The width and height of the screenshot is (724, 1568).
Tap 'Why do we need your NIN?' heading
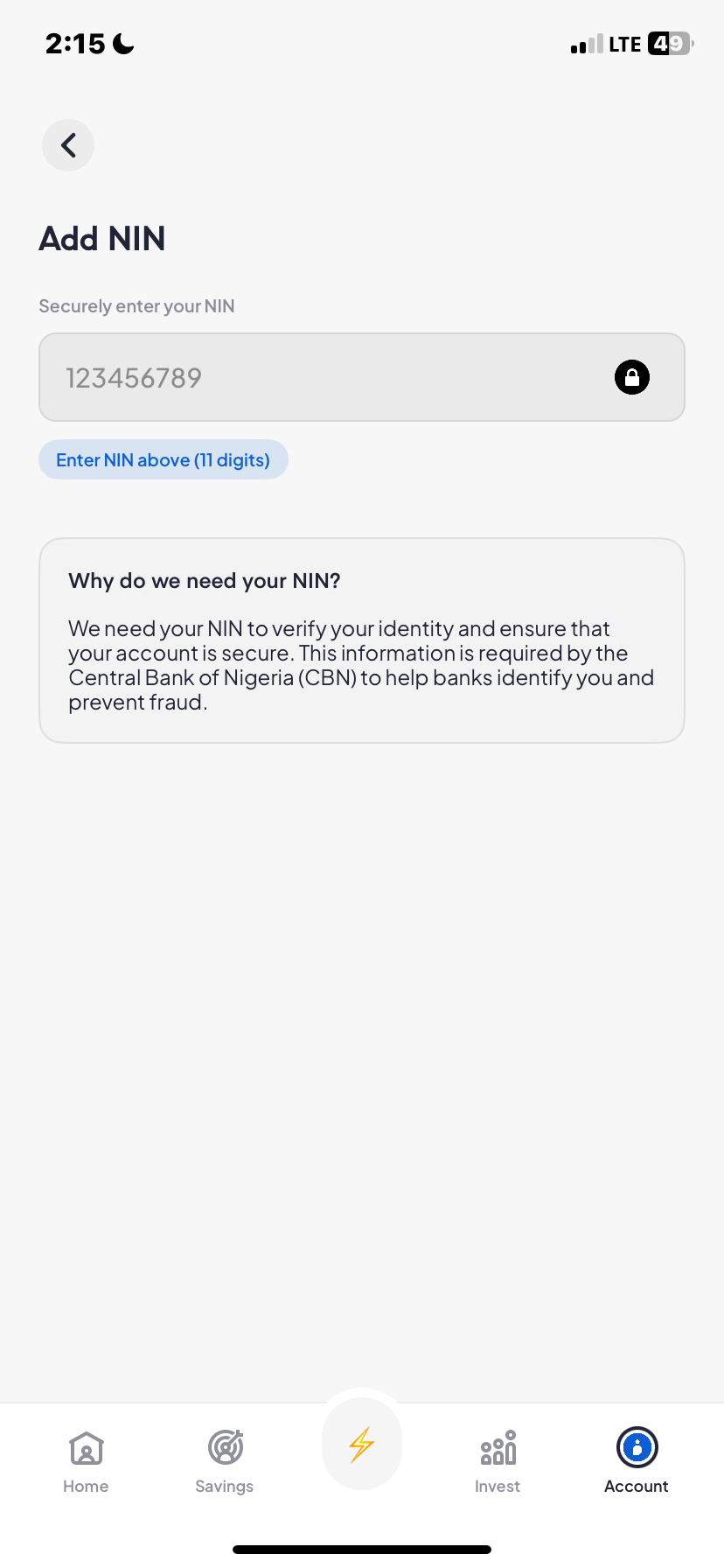click(x=205, y=581)
